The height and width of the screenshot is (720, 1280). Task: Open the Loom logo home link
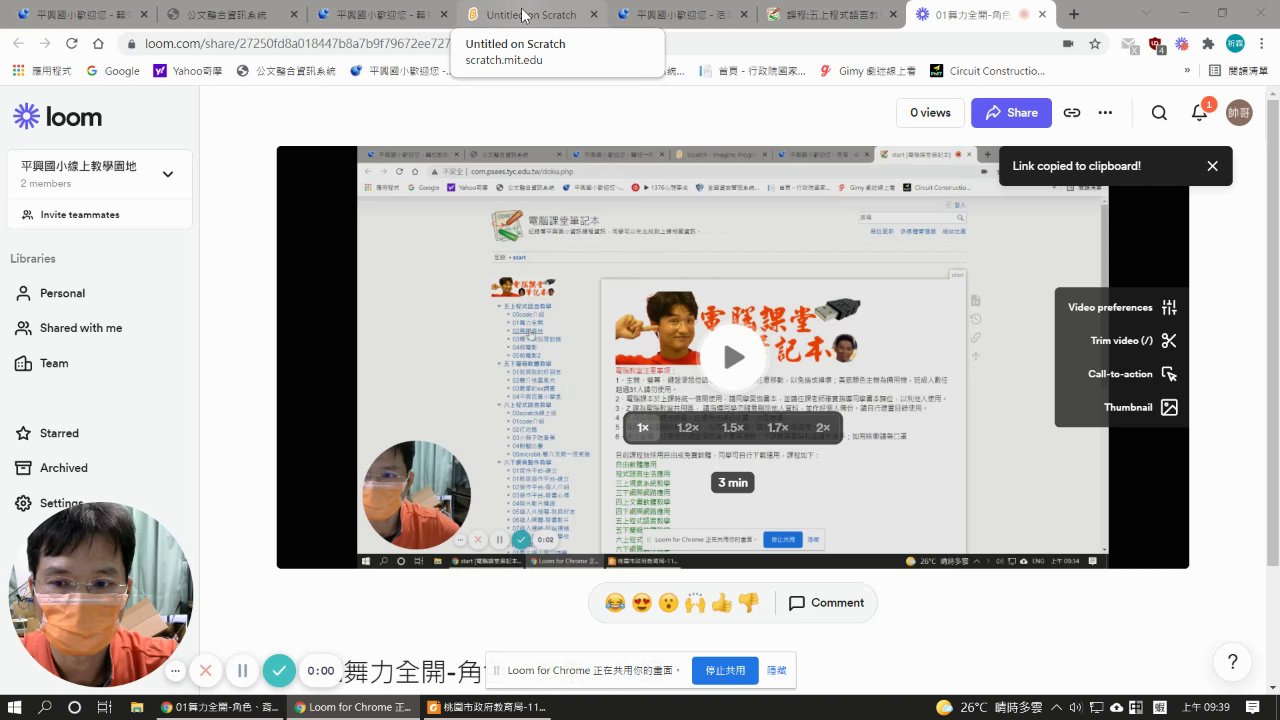[x=57, y=116]
